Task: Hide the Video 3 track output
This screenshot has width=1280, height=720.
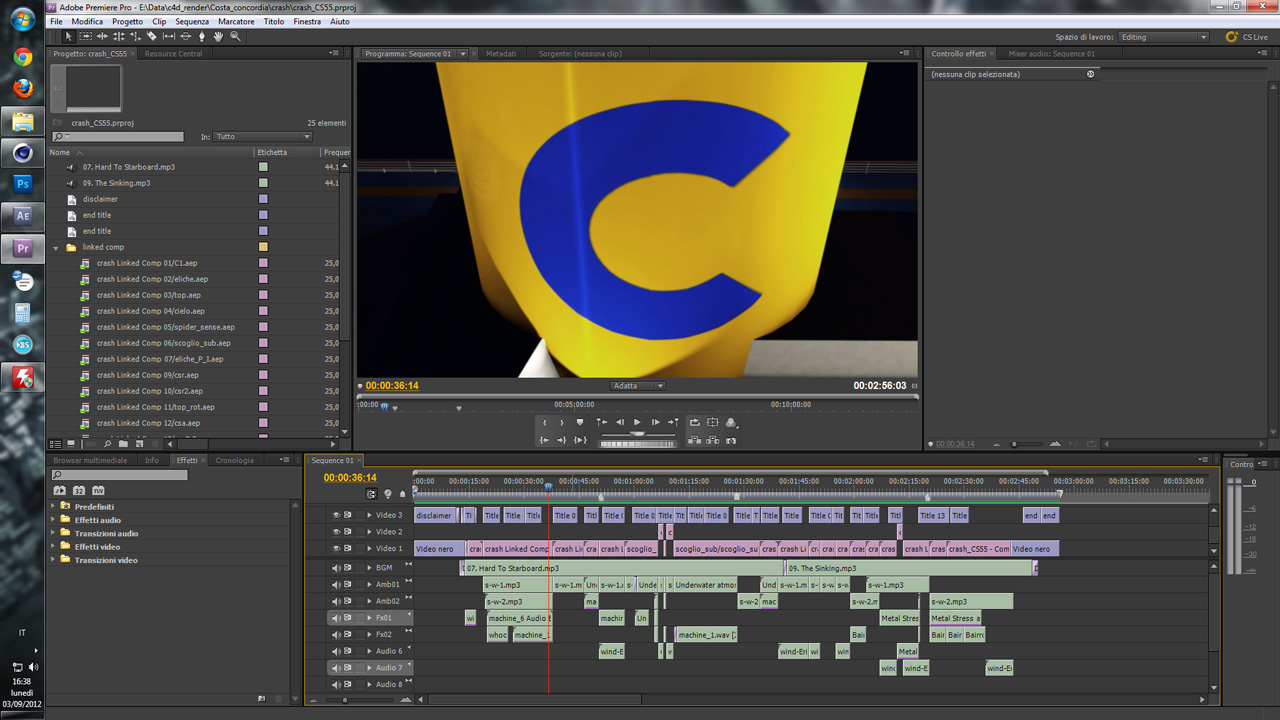Action: point(336,515)
